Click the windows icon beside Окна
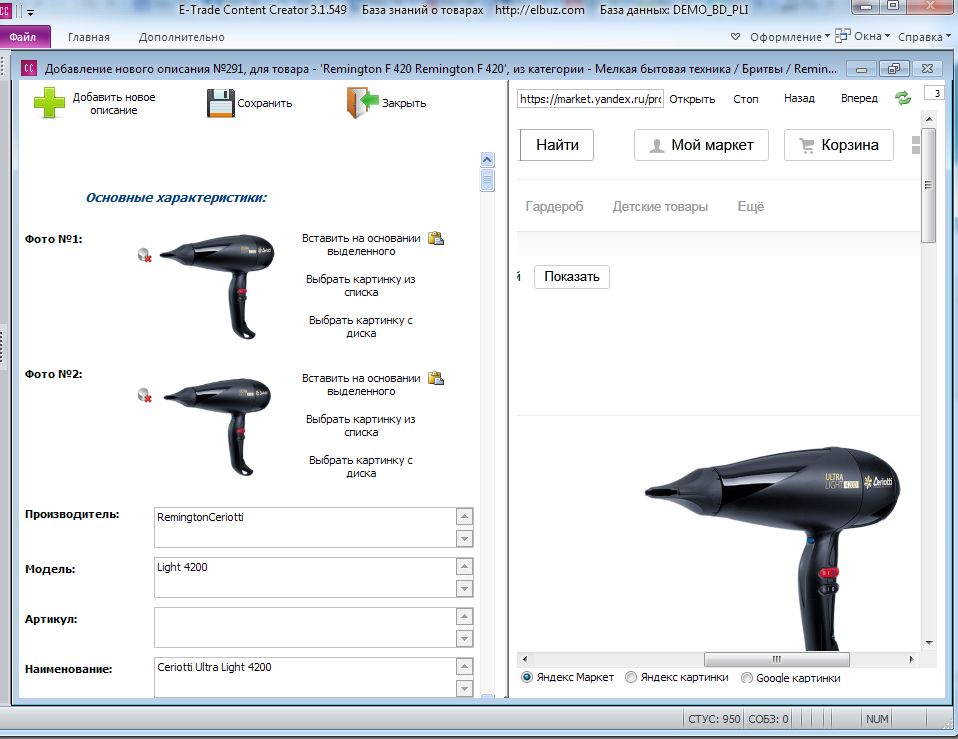The height and width of the screenshot is (739, 958). (x=843, y=35)
